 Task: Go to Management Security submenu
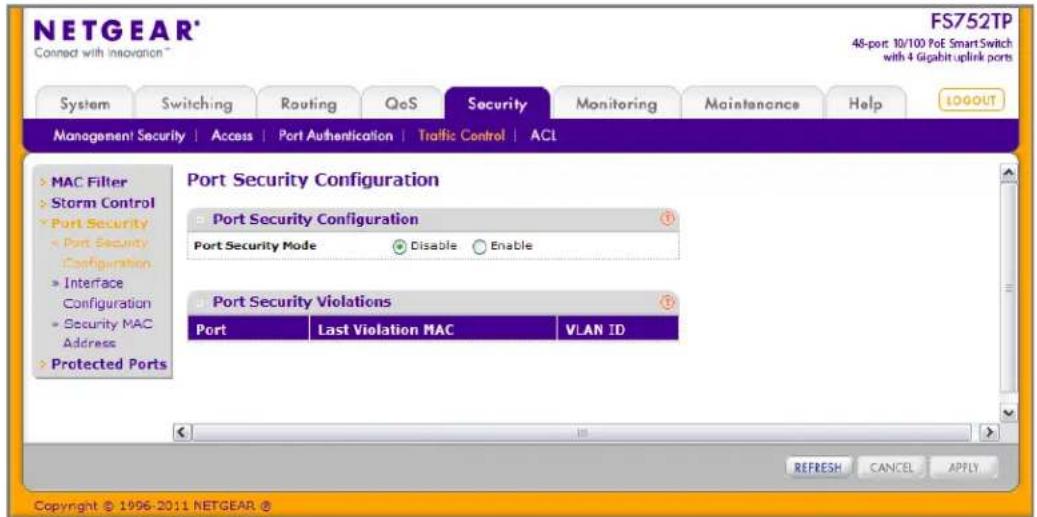pyautogui.click(x=120, y=136)
